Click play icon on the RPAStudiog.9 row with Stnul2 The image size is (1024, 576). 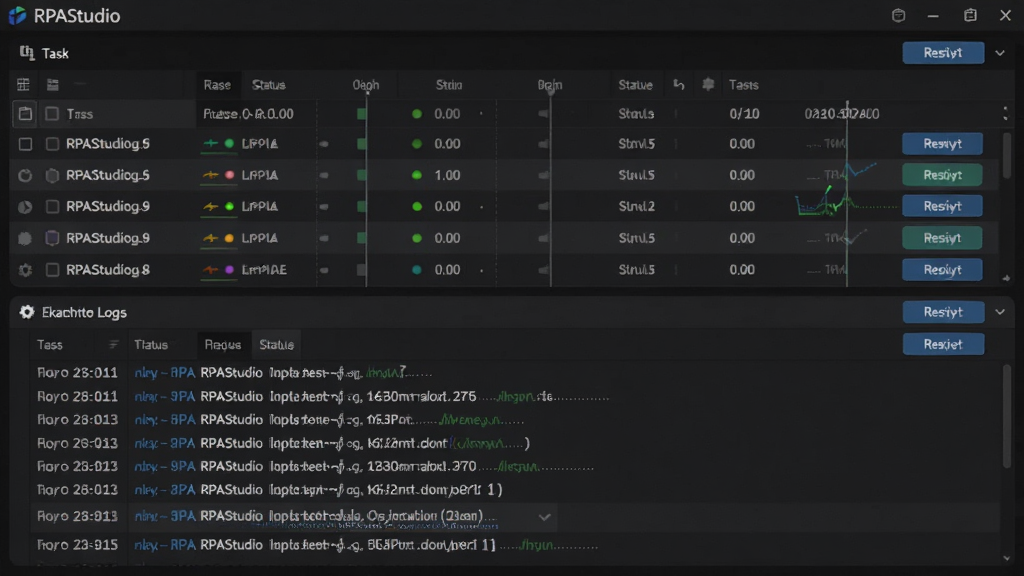(x=25, y=206)
